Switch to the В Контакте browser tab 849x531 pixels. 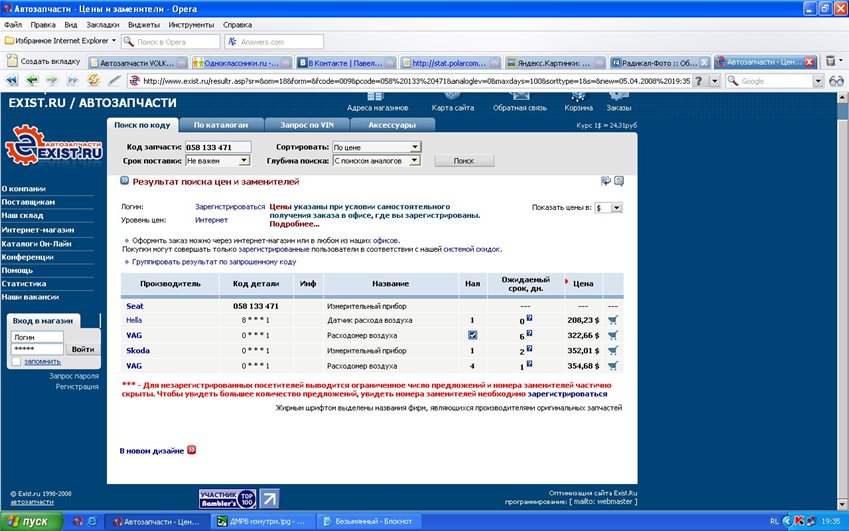[346, 63]
